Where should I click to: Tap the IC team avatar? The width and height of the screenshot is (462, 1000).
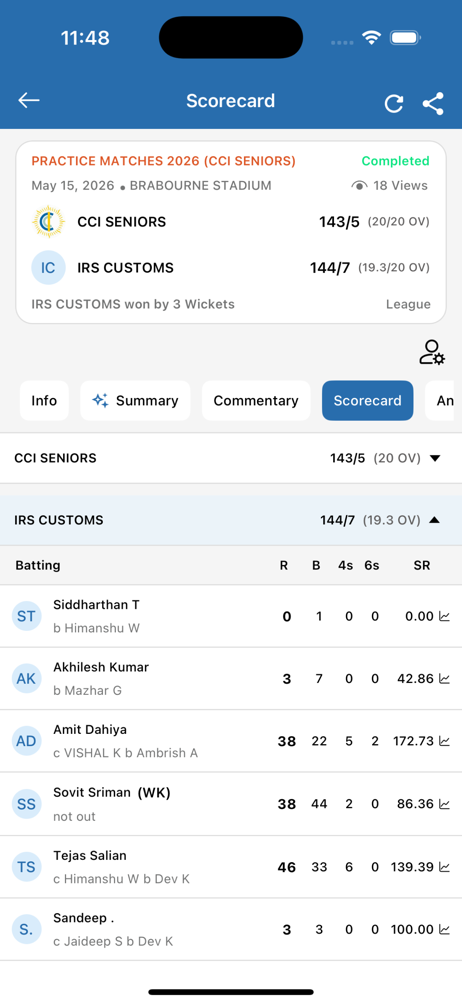(x=48, y=268)
